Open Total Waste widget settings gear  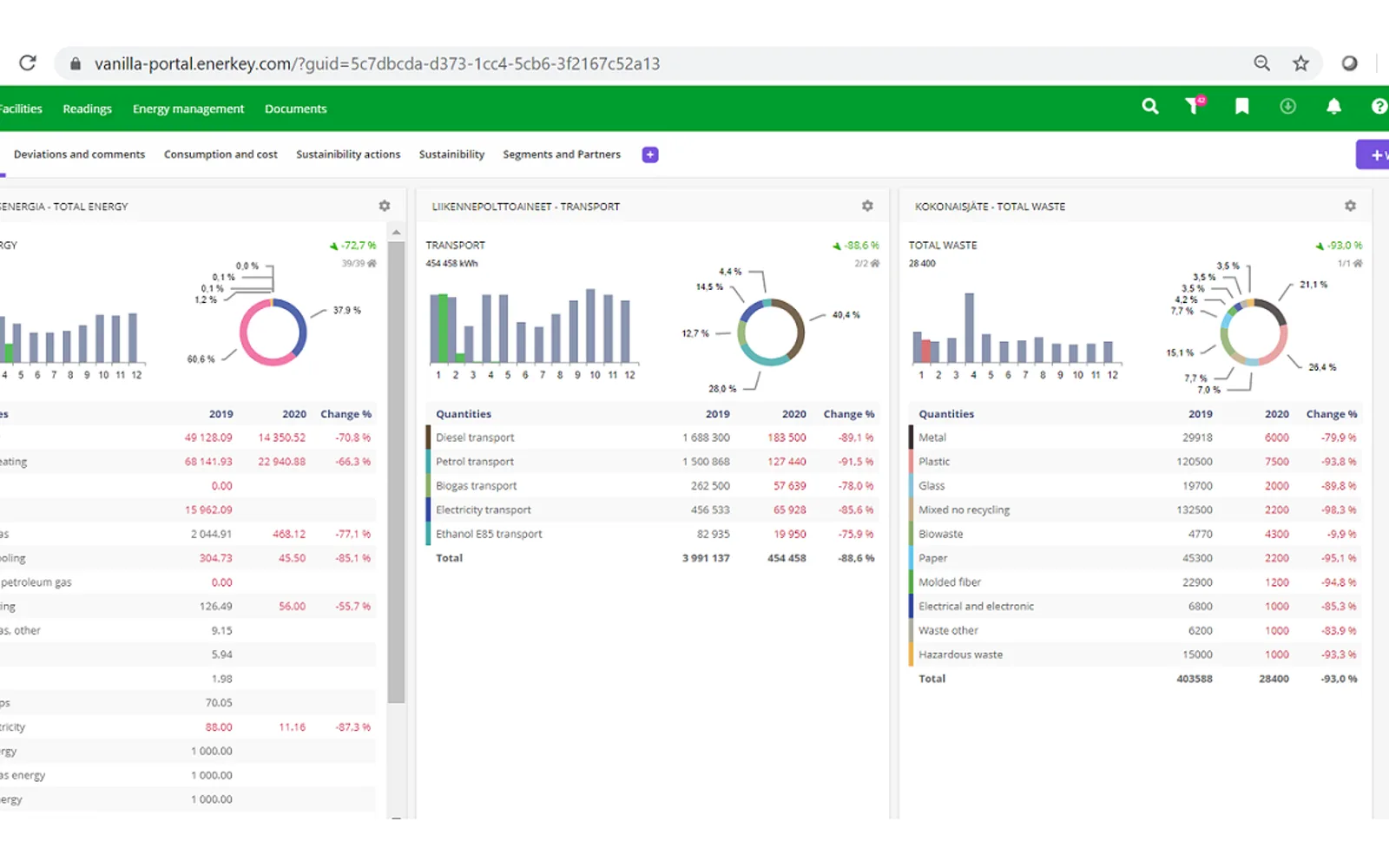click(1350, 206)
